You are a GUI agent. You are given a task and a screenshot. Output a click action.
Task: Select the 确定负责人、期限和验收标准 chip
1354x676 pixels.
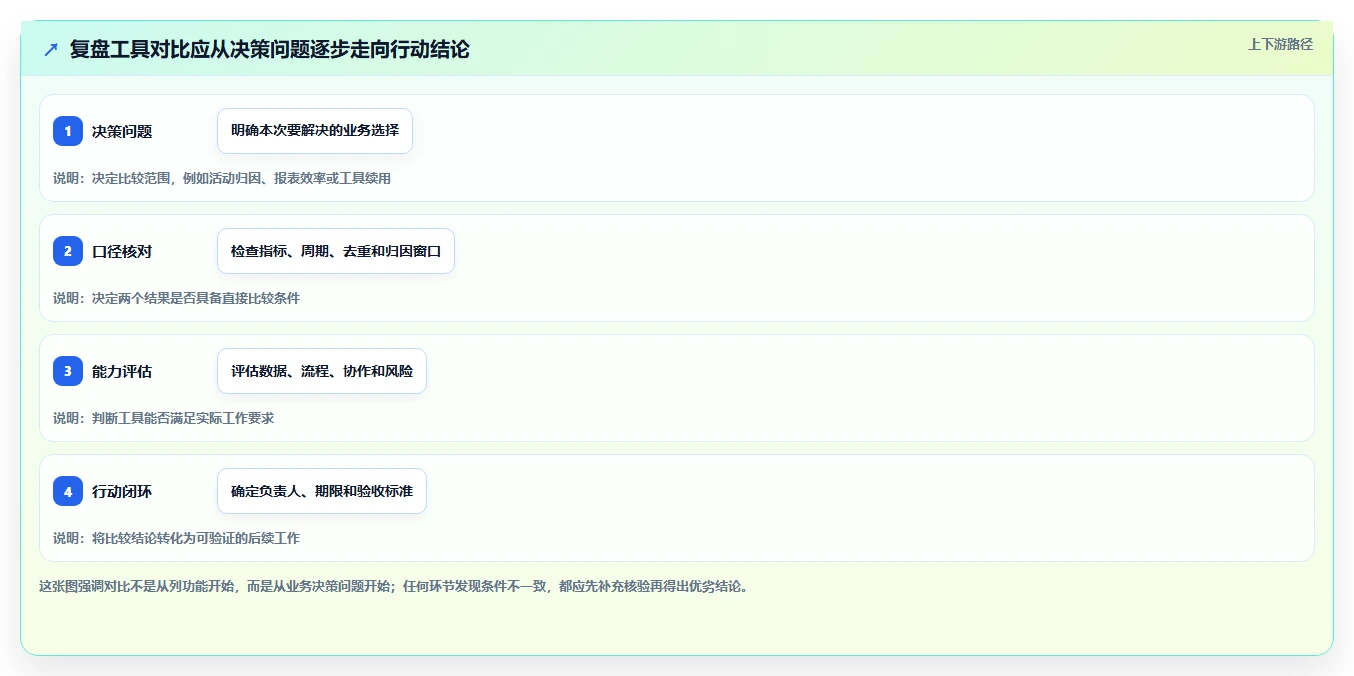click(x=322, y=491)
